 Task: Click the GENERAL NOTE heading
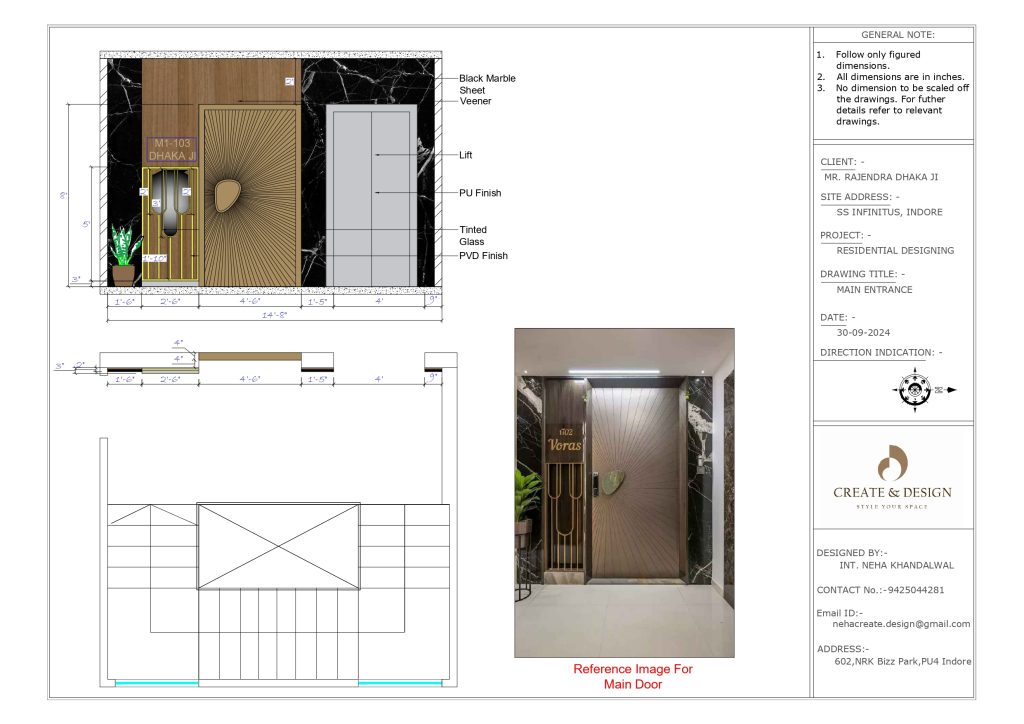point(891,35)
